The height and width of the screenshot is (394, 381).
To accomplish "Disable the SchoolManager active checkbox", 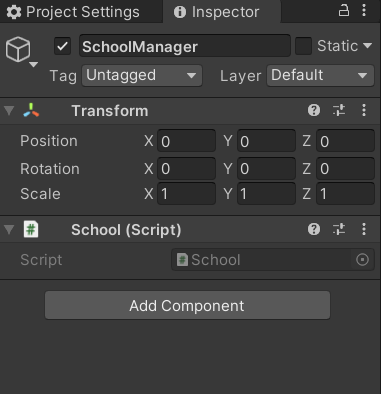I will (62, 46).
